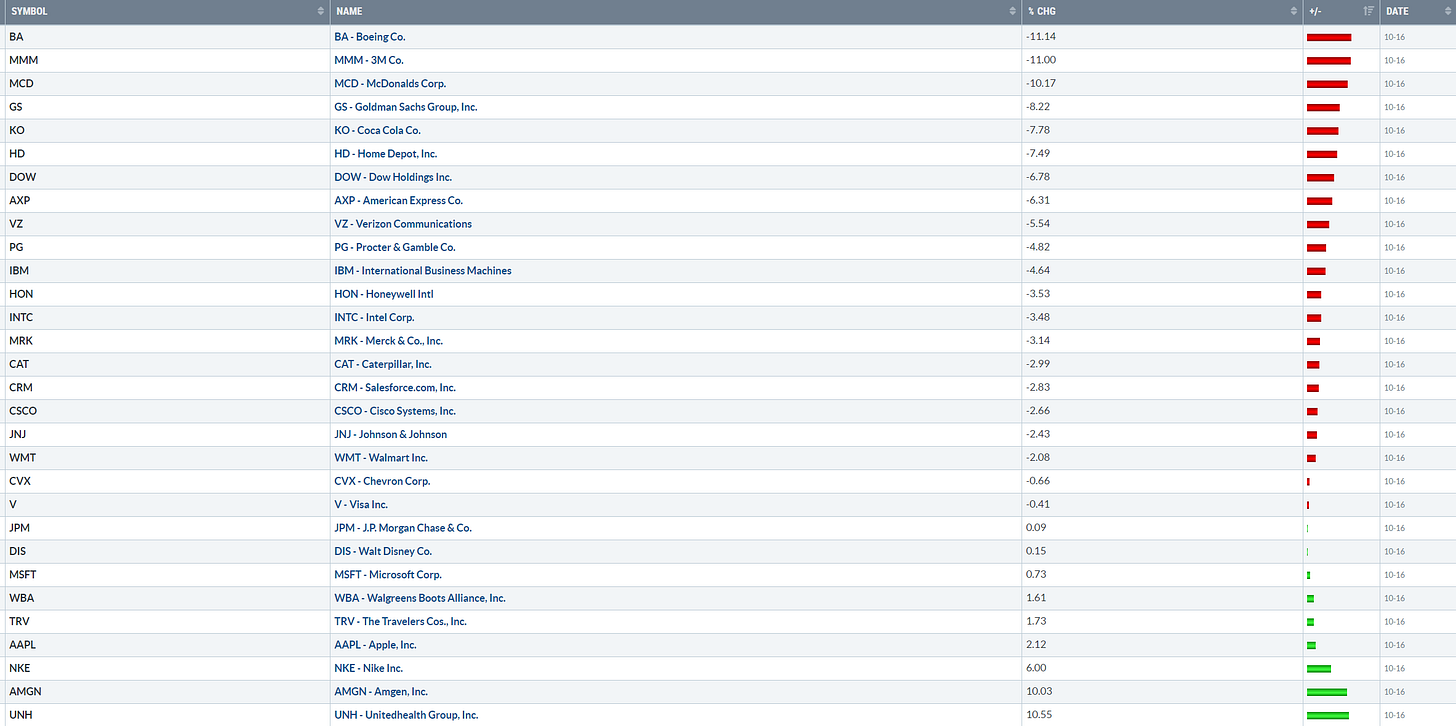
Task: Open KO - Coca Cola Co. link
Action: click(x=377, y=131)
